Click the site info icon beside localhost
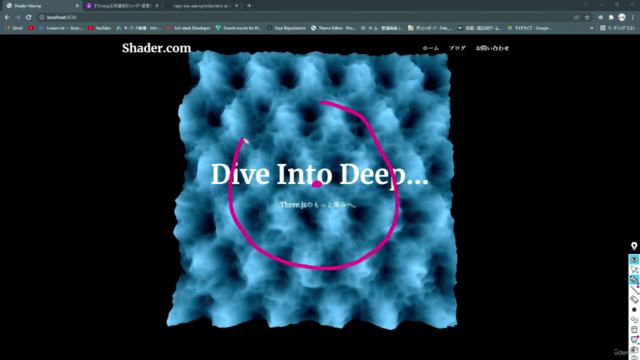This screenshot has width=640, height=360. point(42,18)
